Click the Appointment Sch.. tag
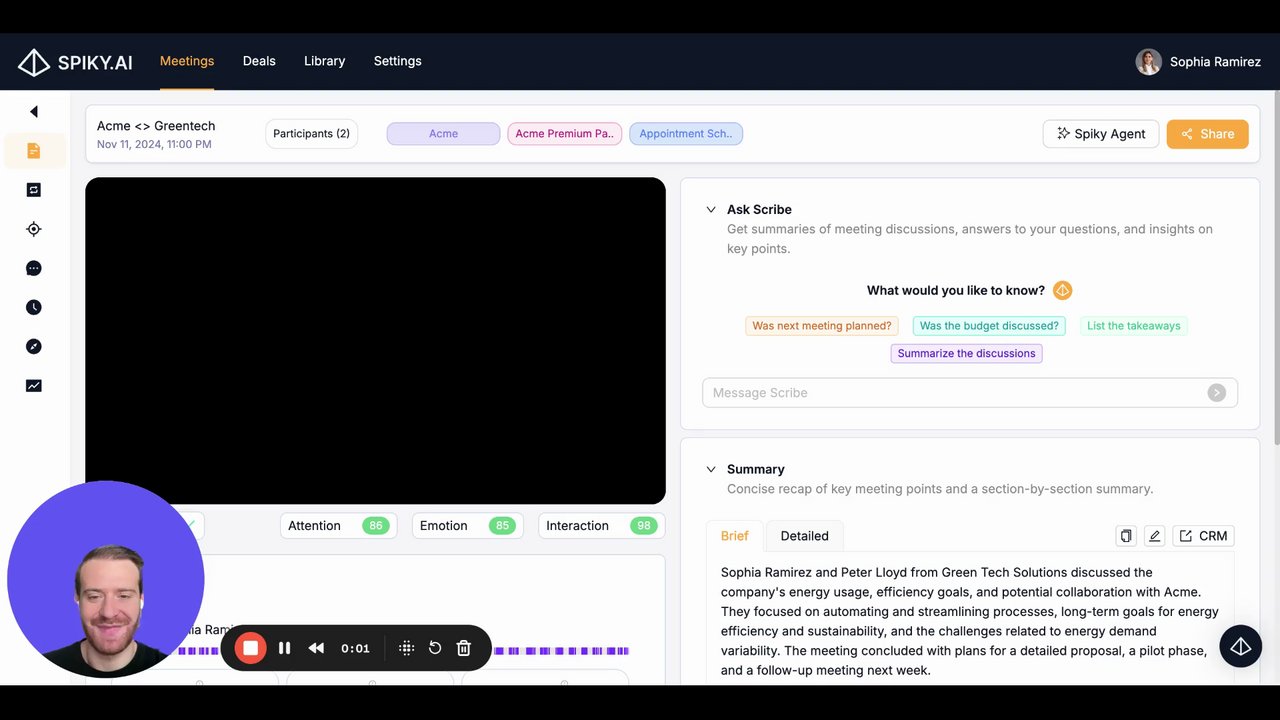Viewport: 1280px width, 720px height. 686,134
